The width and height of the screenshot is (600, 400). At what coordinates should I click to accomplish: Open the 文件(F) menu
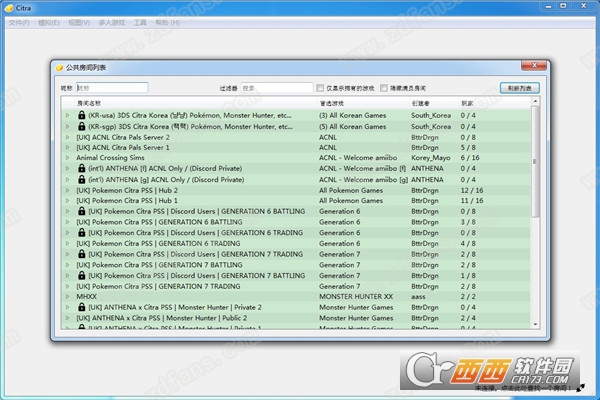tap(19, 23)
